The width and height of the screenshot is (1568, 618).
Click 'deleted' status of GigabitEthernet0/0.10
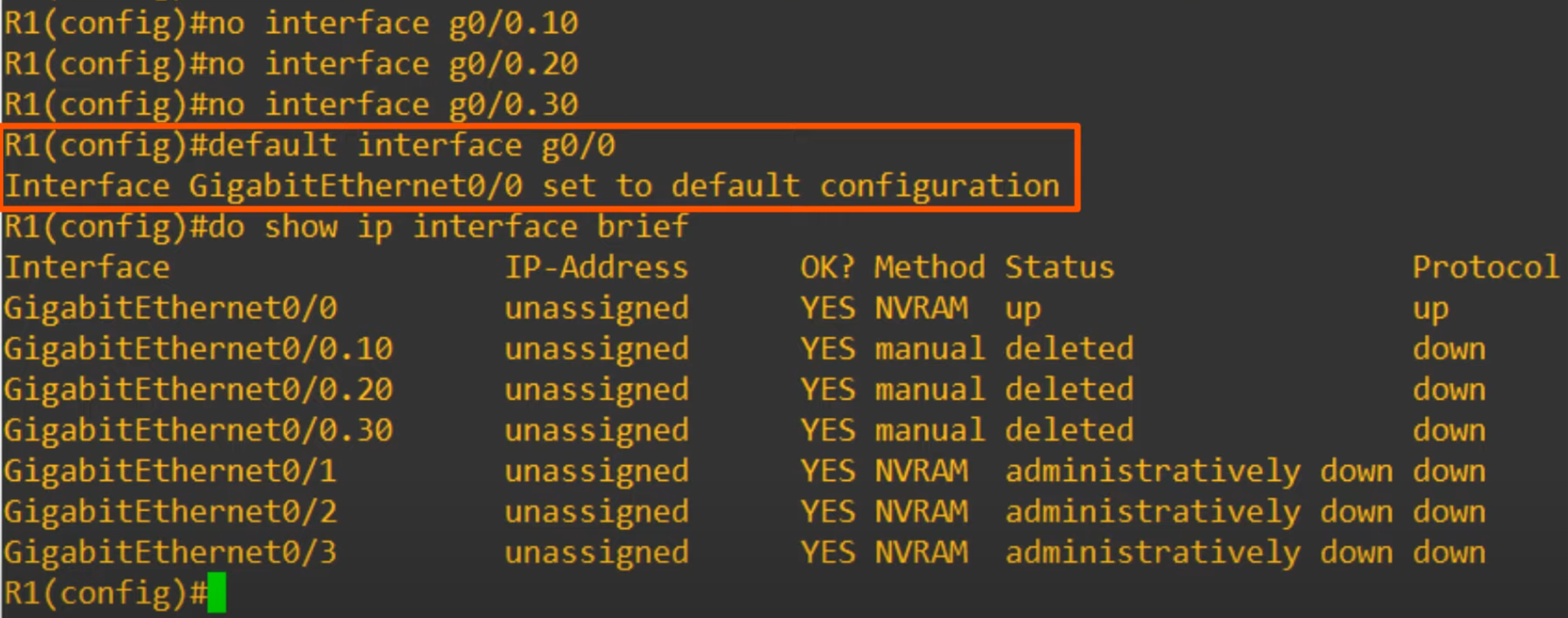tap(1069, 349)
